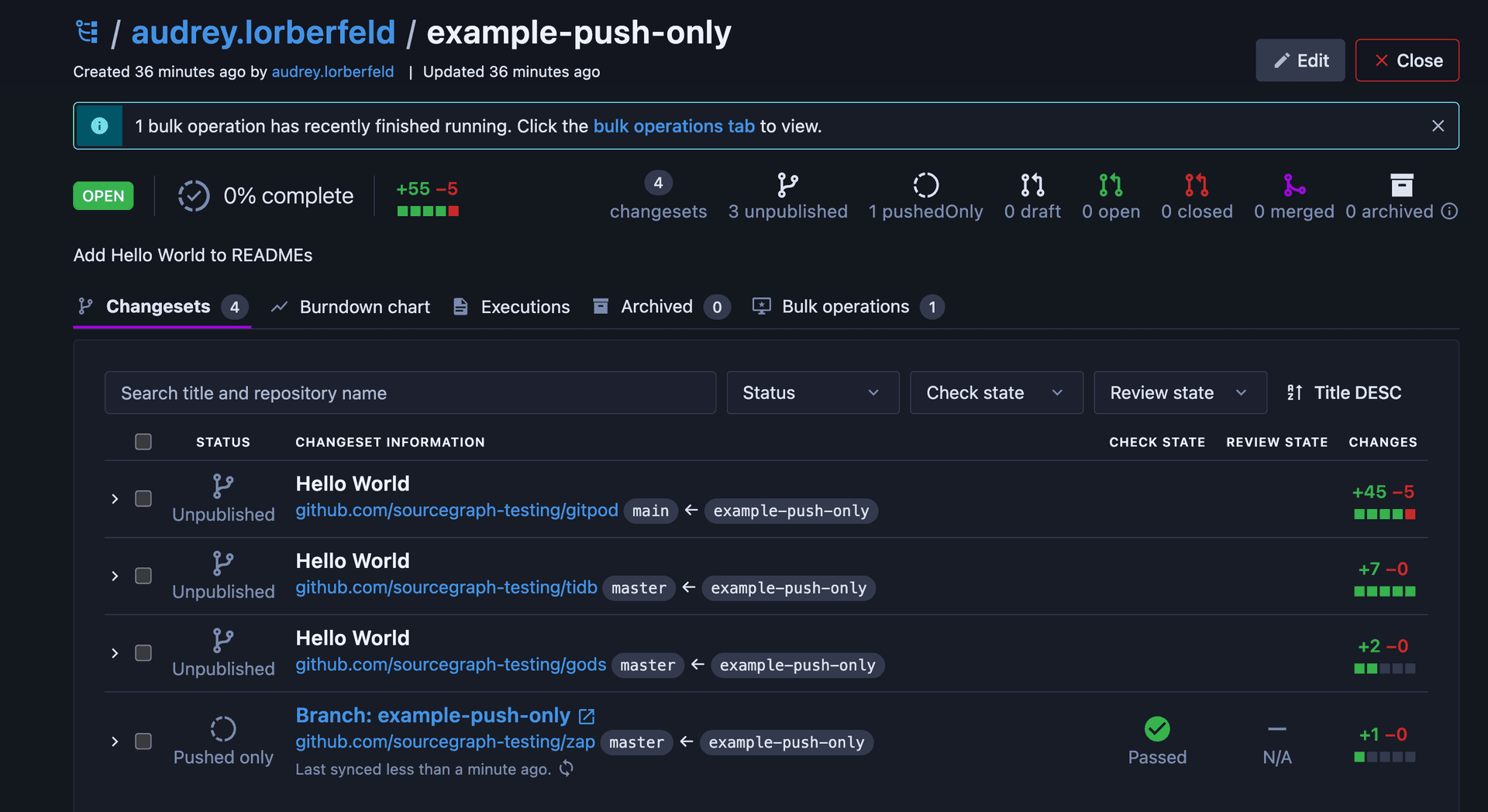Screen dimensions: 1488x812
Task: Dismiss the bulk operation alert banner
Action: pyautogui.click(x=1438, y=126)
